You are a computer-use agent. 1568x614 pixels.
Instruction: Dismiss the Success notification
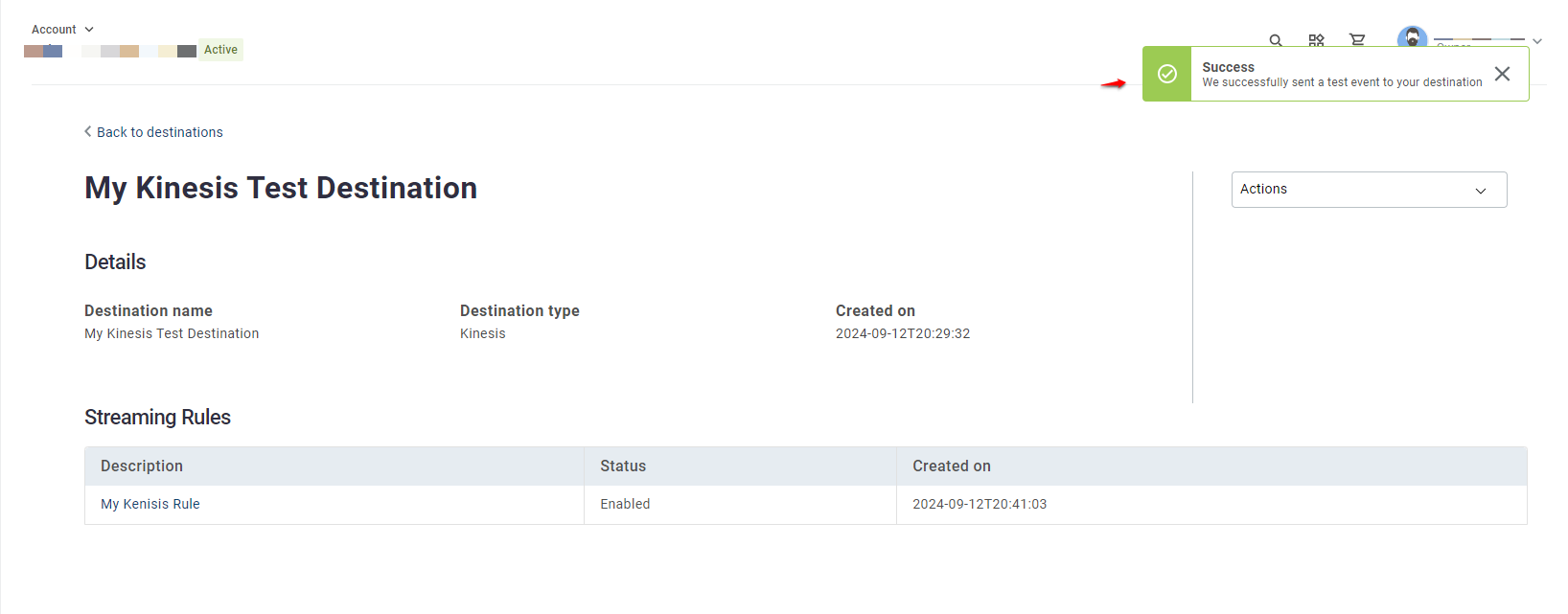pyautogui.click(x=1502, y=74)
